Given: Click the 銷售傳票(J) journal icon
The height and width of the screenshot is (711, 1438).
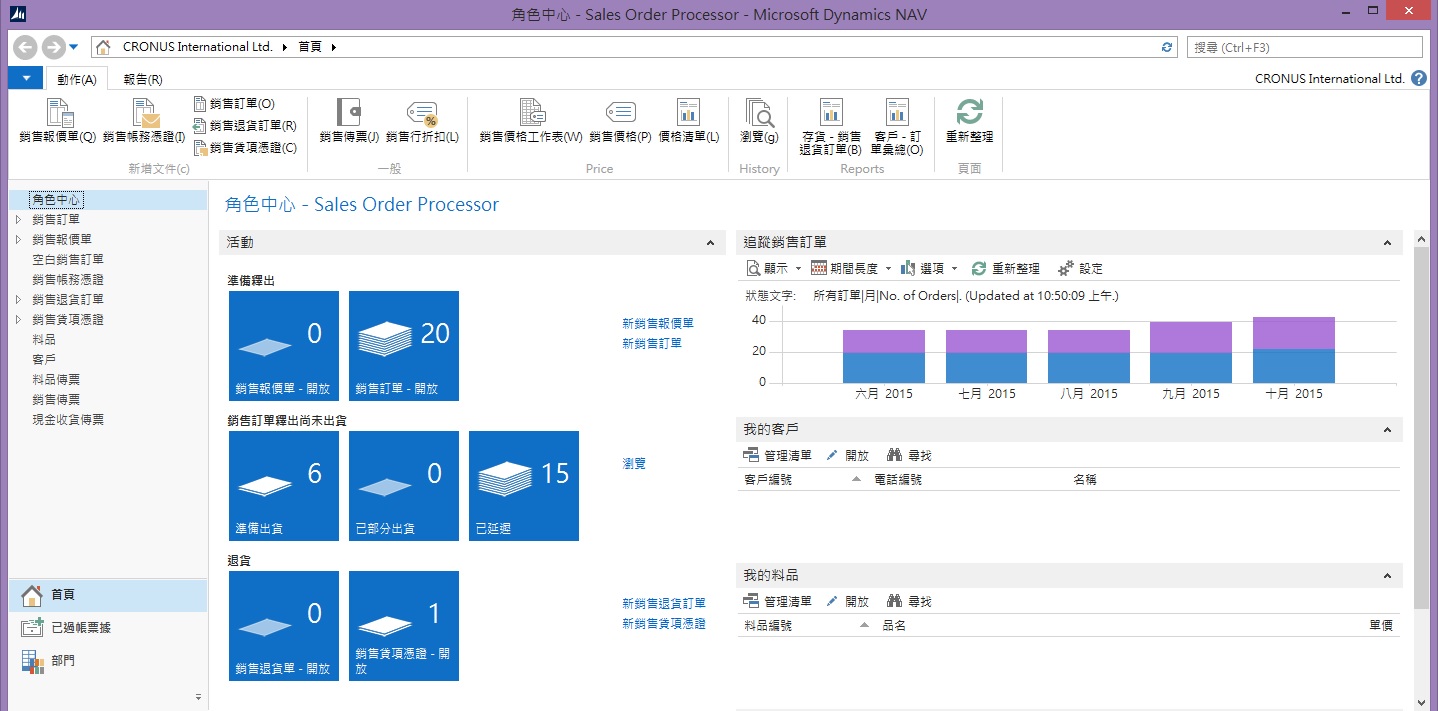Looking at the screenshot, I should pyautogui.click(x=348, y=114).
